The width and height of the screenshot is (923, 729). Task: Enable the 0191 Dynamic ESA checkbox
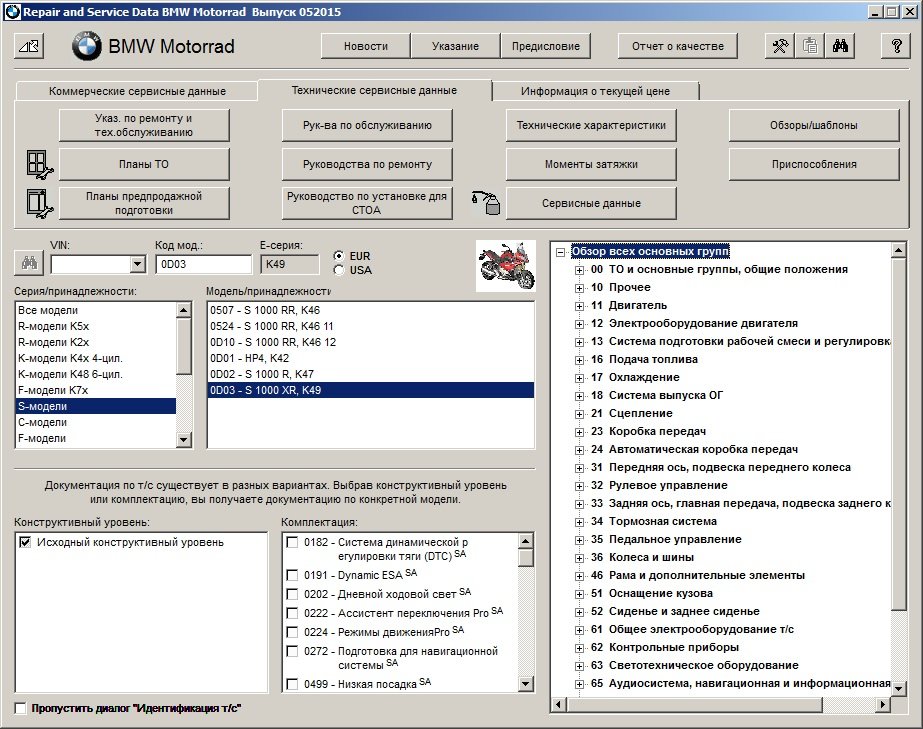pyautogui.click(x=292, y=575)
